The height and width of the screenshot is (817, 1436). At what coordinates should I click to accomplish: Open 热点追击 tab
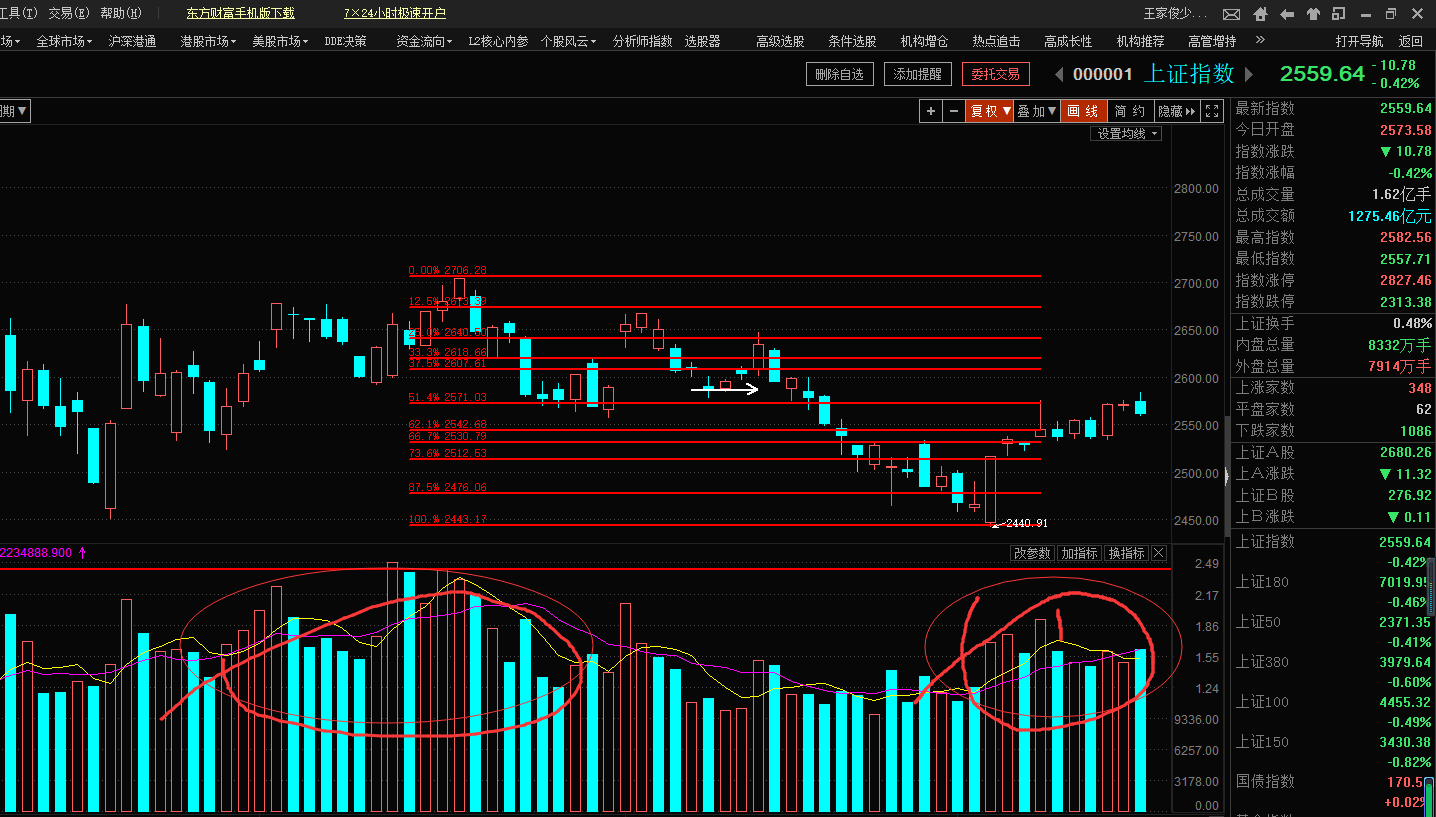coord(996,41)
